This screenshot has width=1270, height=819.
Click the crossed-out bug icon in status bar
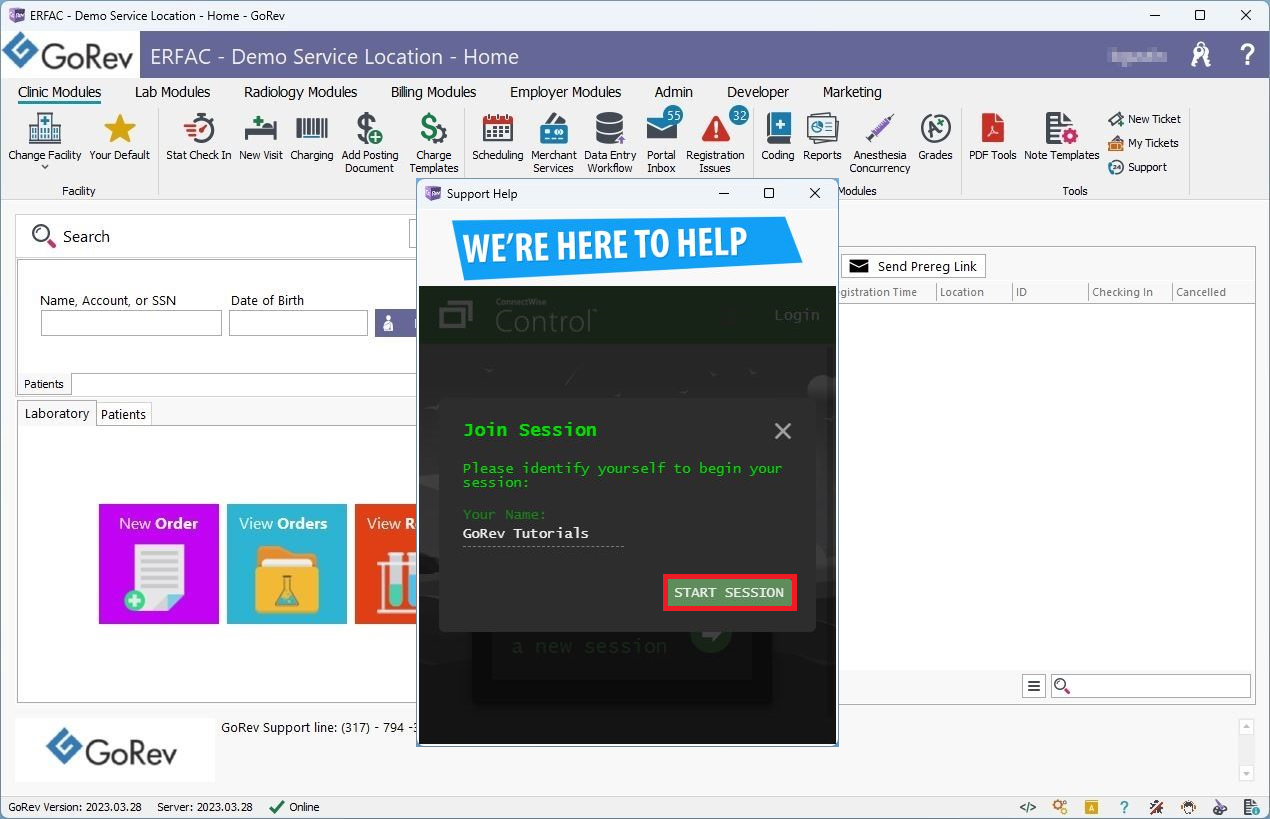point(1156,807)
